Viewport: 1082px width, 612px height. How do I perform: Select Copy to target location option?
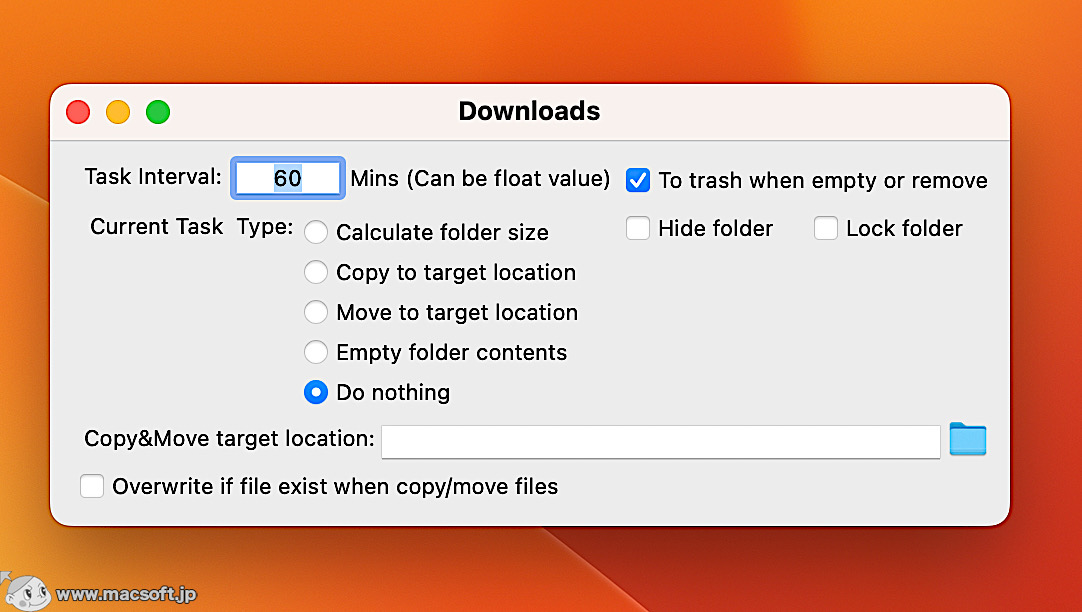tap(316, 272)
